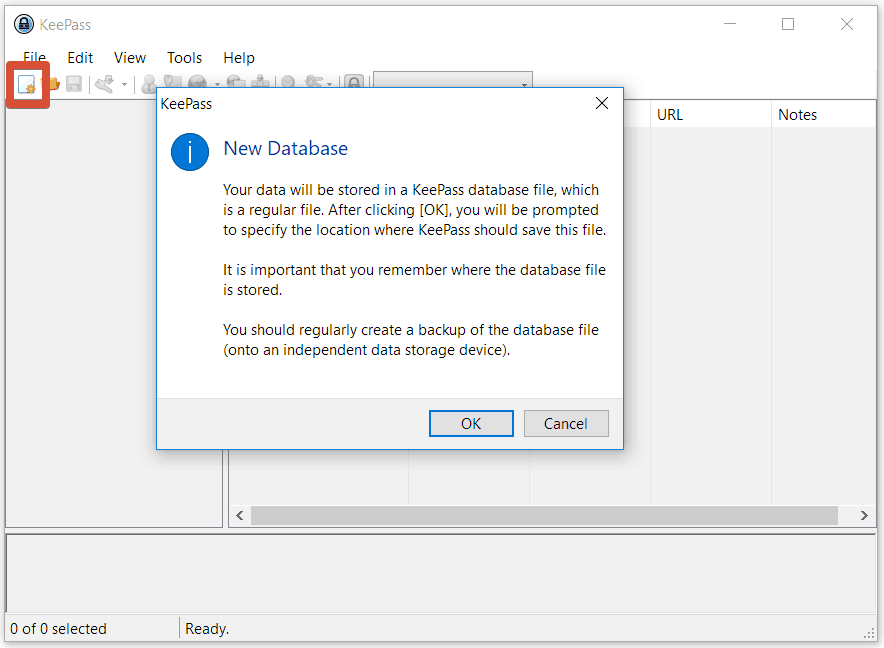Click the 'Ready.' status bar text
This screenshot has width=884, height=648.
(207, 629)
